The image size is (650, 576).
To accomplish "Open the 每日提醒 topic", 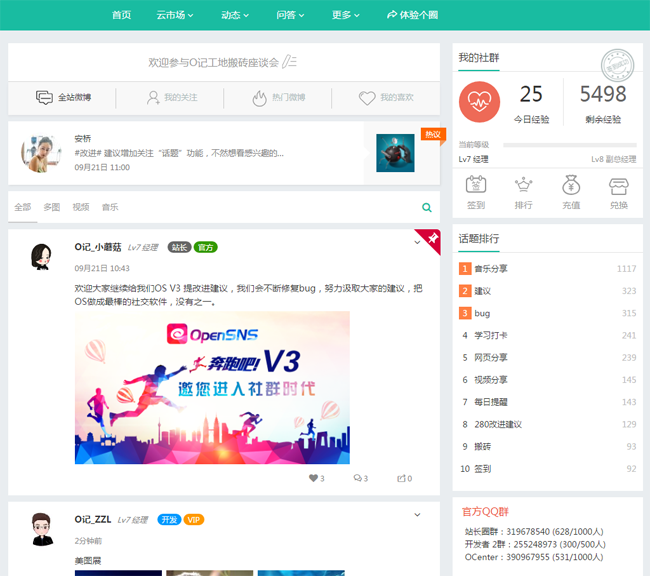I will click(x=491, y=402).
